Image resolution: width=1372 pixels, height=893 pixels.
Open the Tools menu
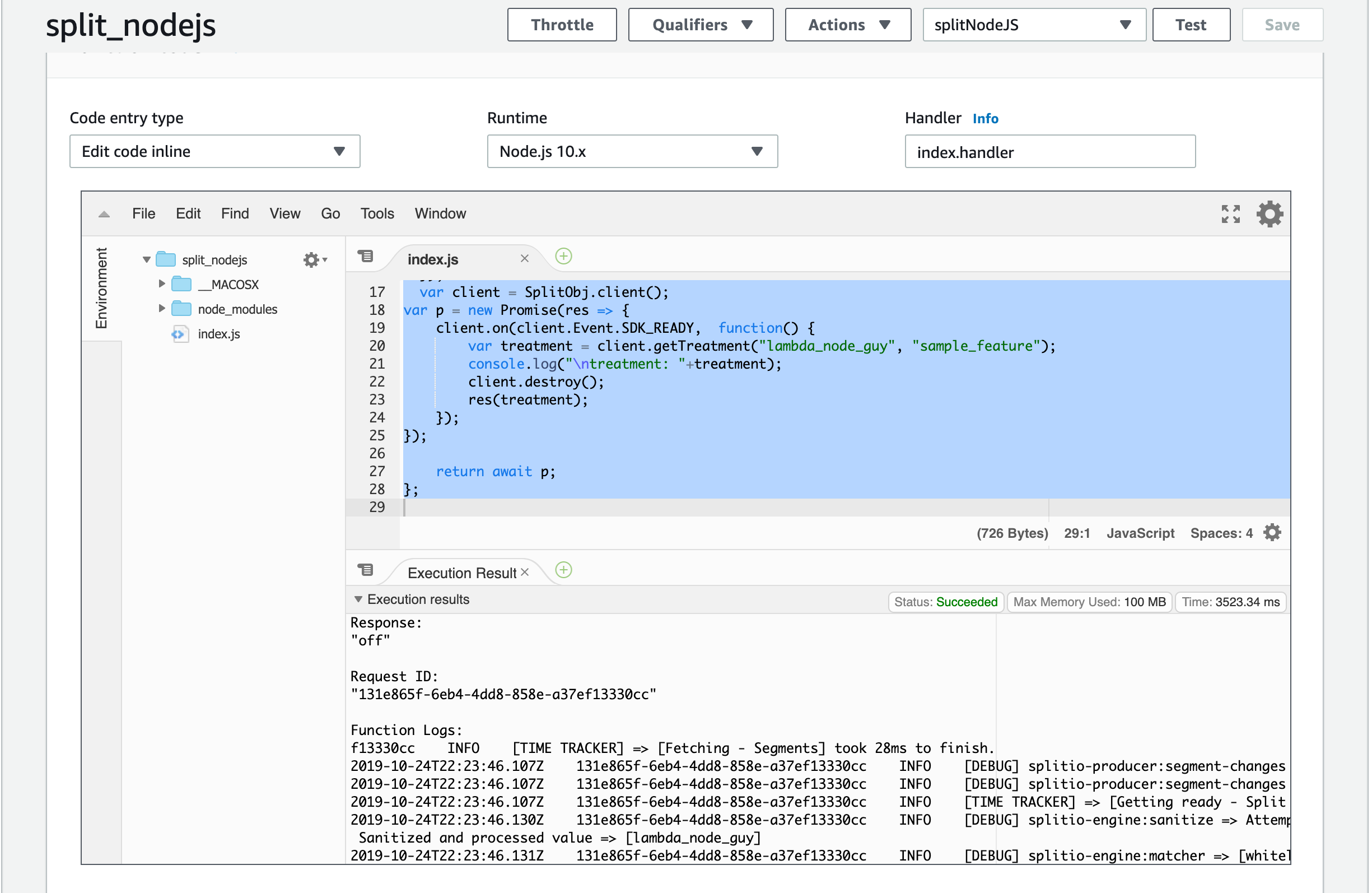pyautogui.click(x=377, y=214)
